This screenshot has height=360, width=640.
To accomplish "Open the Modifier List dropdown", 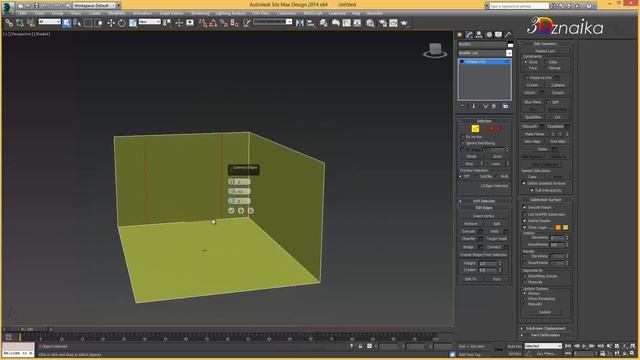I will click(x=509, y=53).
